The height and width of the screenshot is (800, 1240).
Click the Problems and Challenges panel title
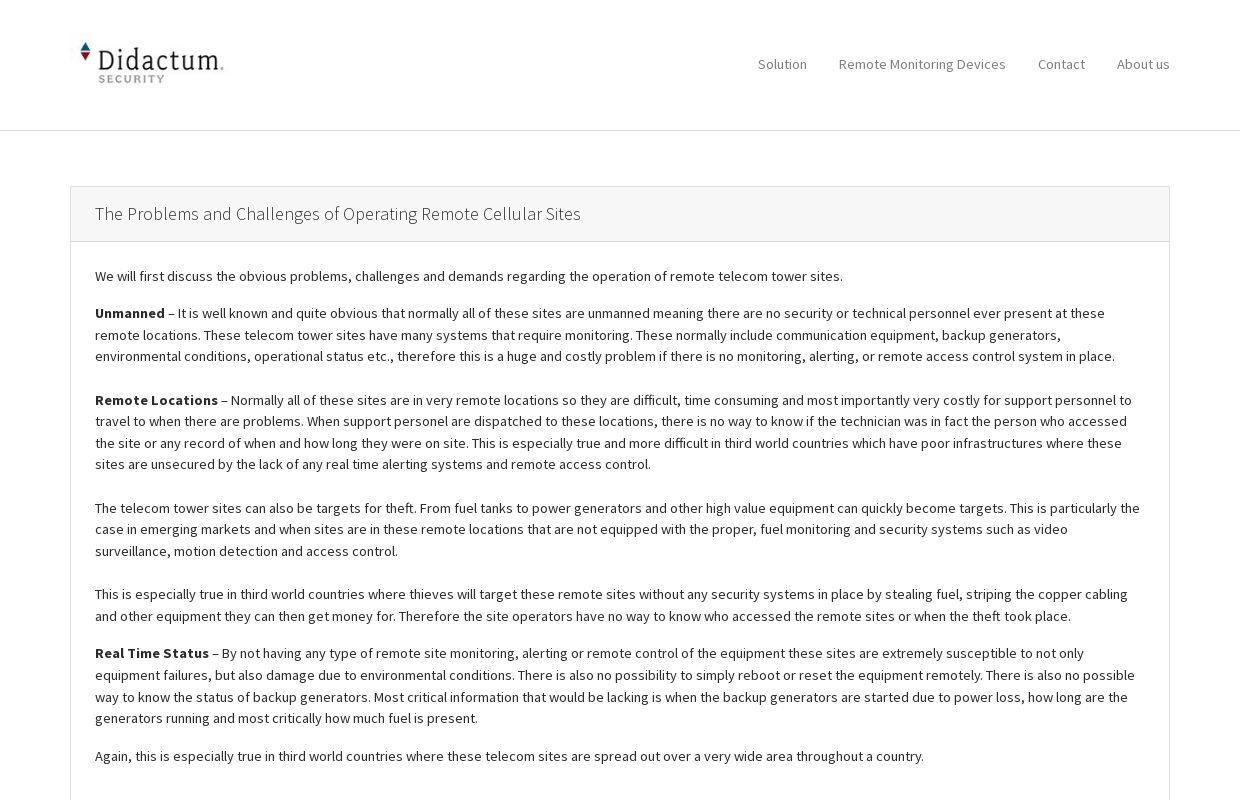[337, 214]
